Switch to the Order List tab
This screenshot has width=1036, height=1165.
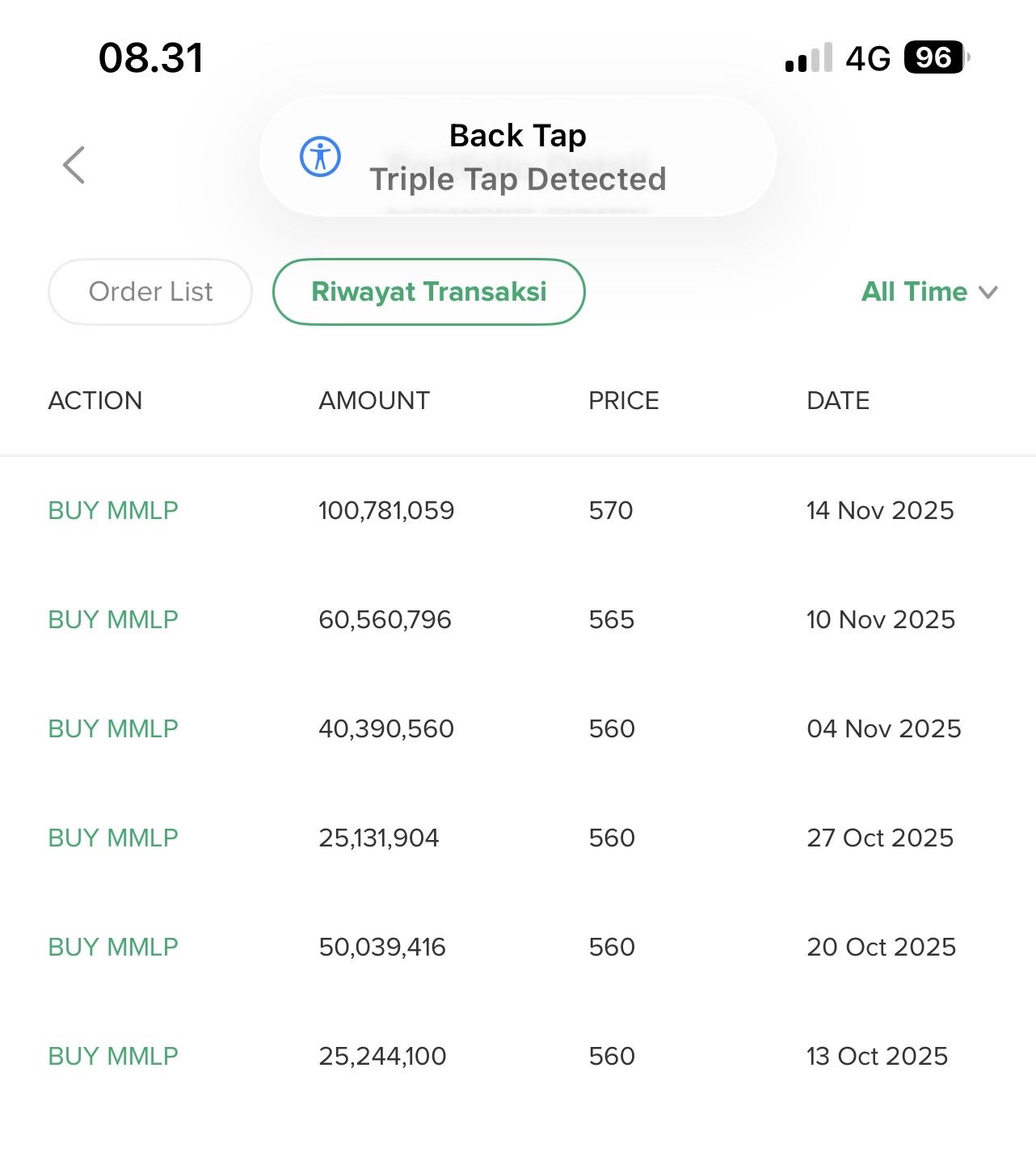point(150,292)
